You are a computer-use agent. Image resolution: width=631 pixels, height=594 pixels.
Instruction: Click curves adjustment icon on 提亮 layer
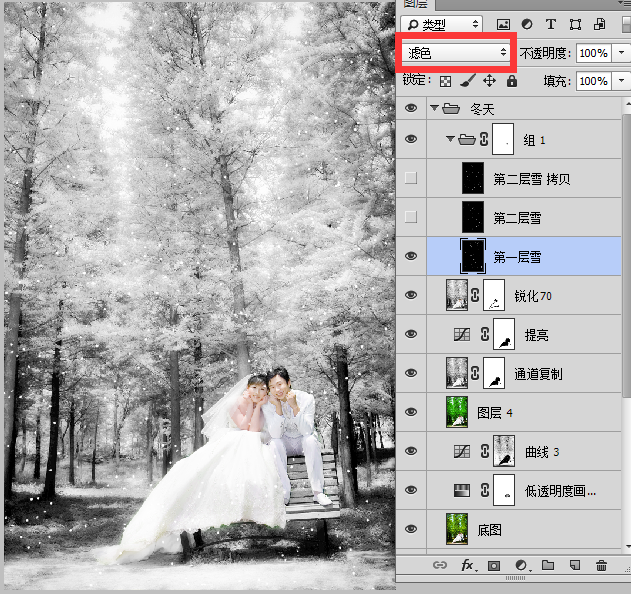point(462,334)
